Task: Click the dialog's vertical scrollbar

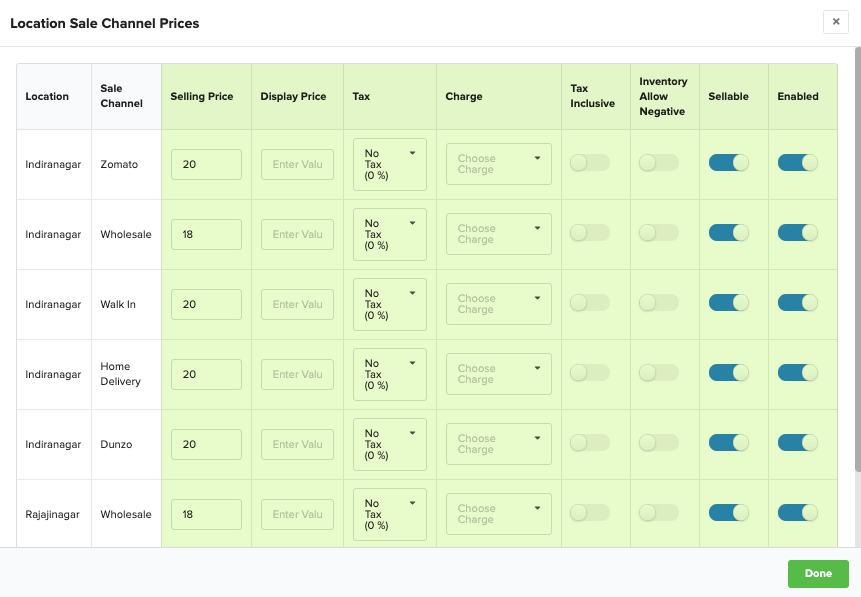Action: tap(858, 259)
